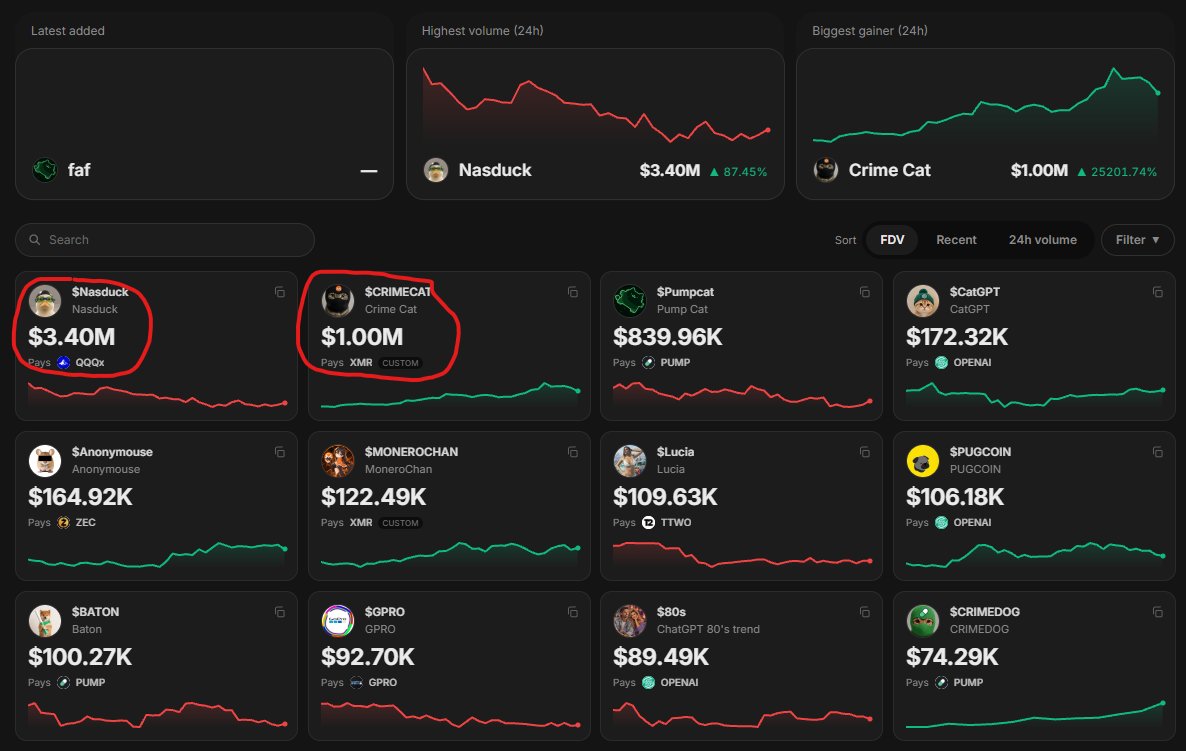The width and height of the screenshot is (1186, 751).
Task: Click the $92.70K value
Action: pos(368,656)
